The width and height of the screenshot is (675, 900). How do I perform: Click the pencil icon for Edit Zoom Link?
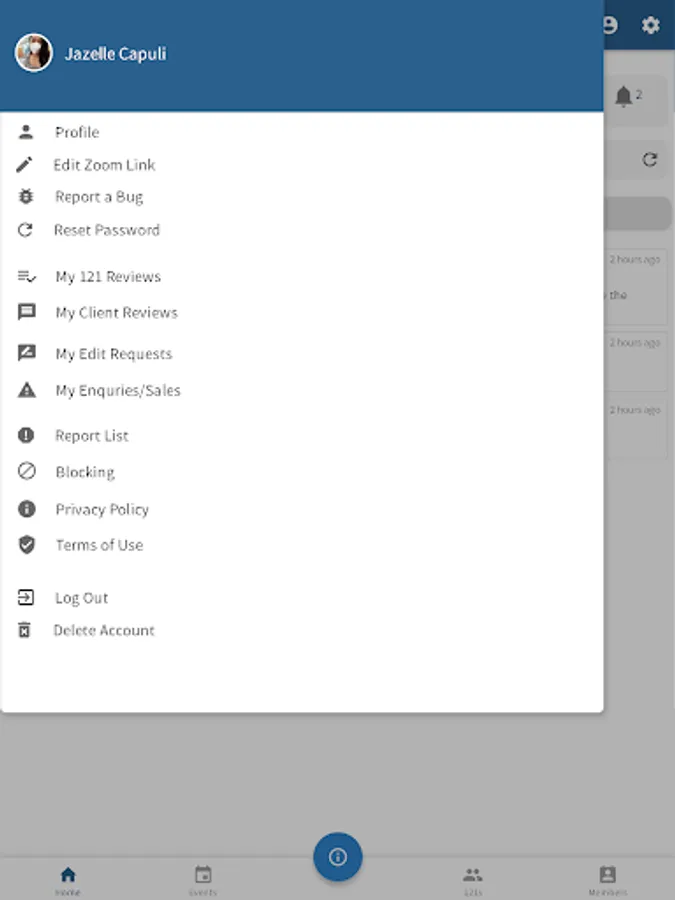coord(24,165)
